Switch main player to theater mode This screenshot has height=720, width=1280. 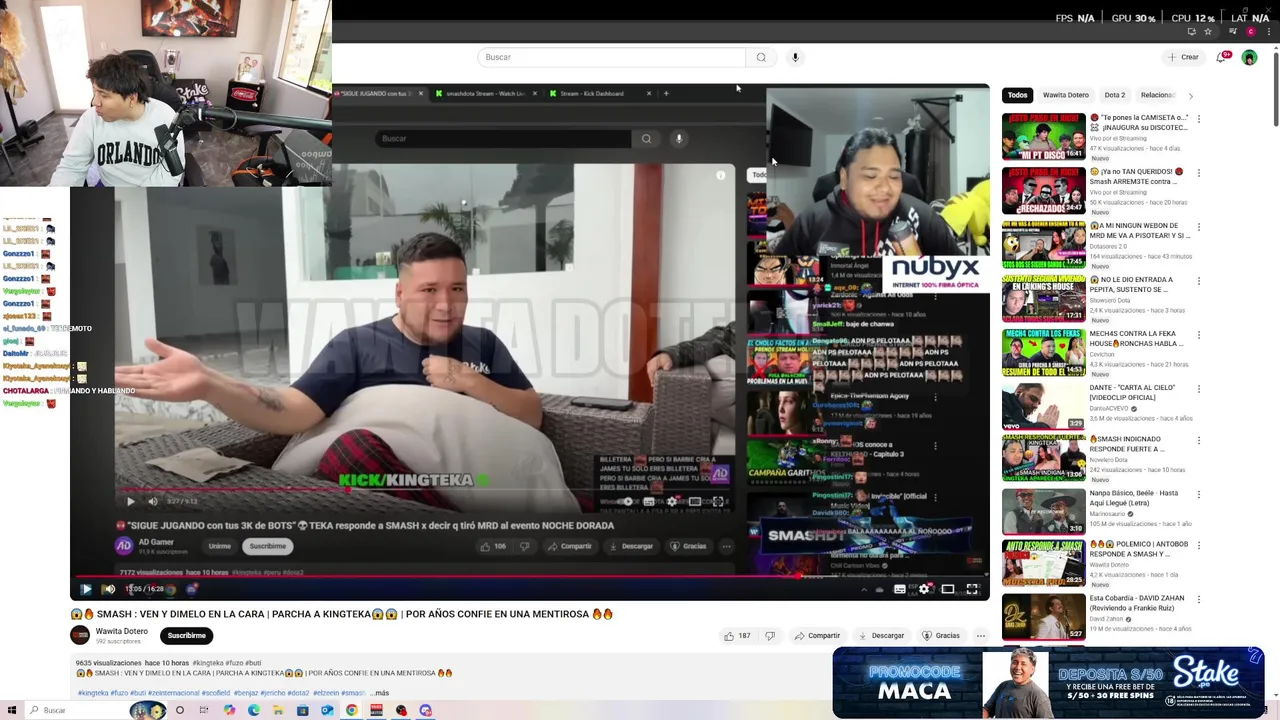point(948,589)
